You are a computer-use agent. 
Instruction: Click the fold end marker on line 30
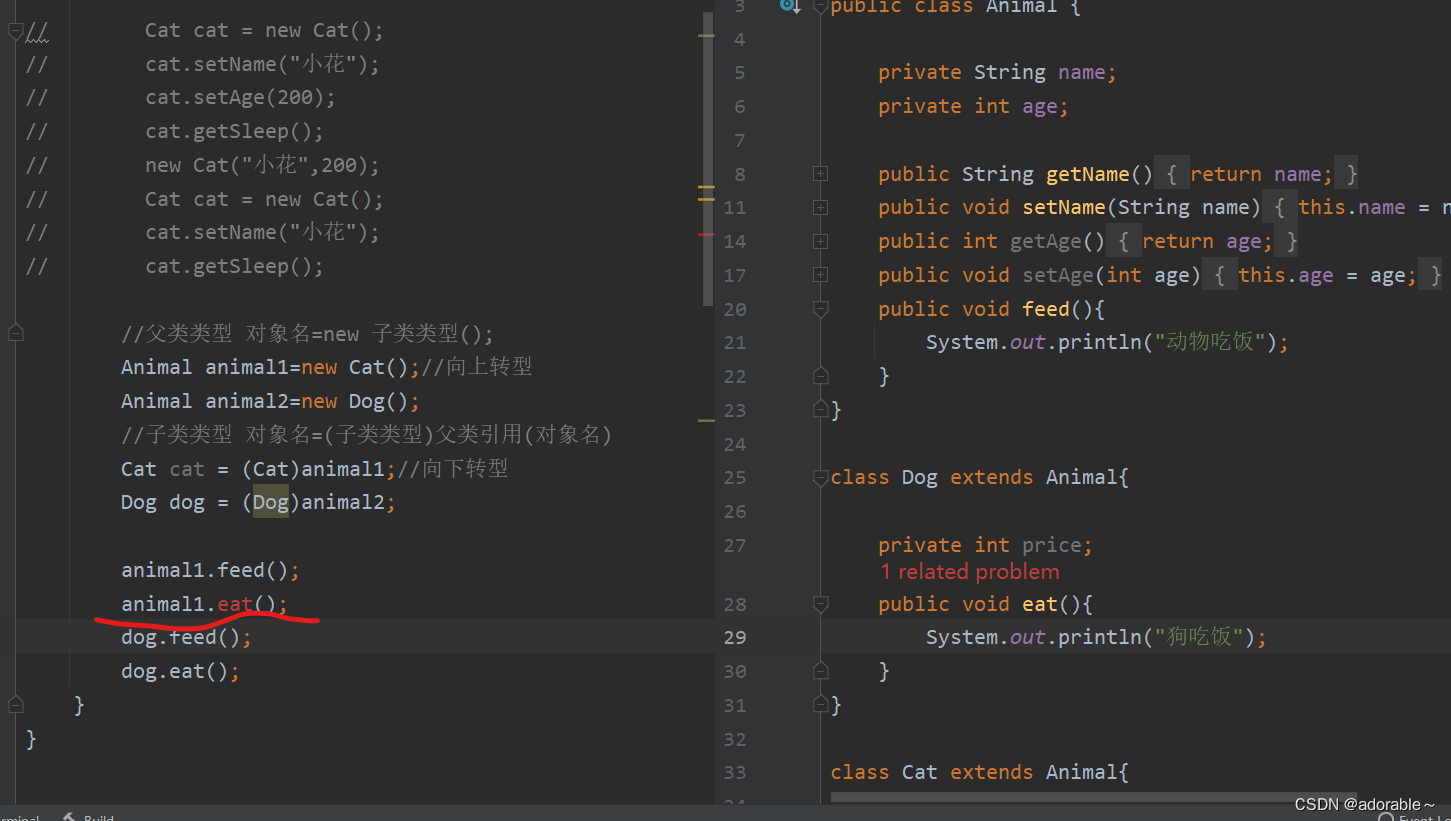point(821,671)
